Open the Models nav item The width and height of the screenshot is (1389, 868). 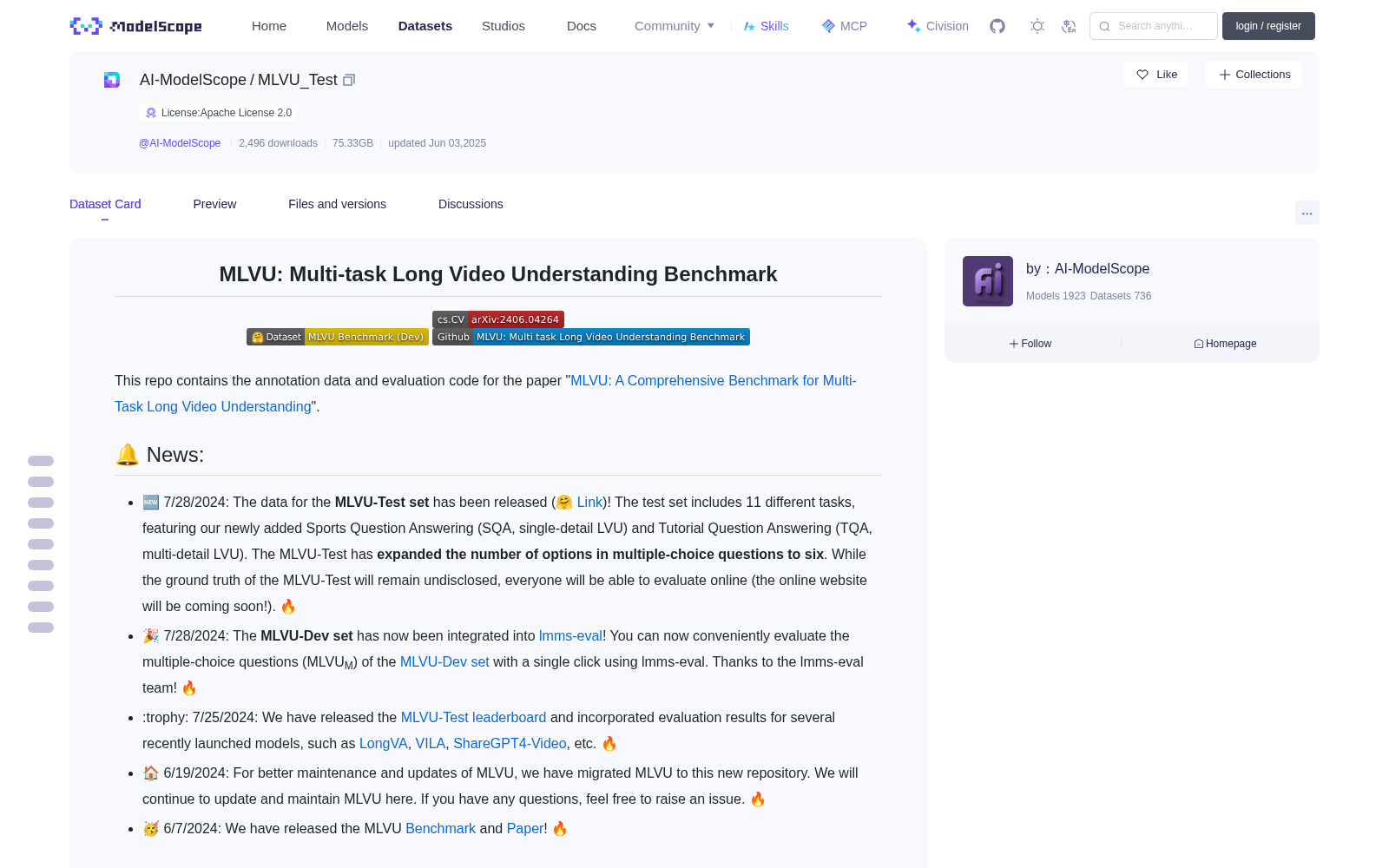[347, 26]
